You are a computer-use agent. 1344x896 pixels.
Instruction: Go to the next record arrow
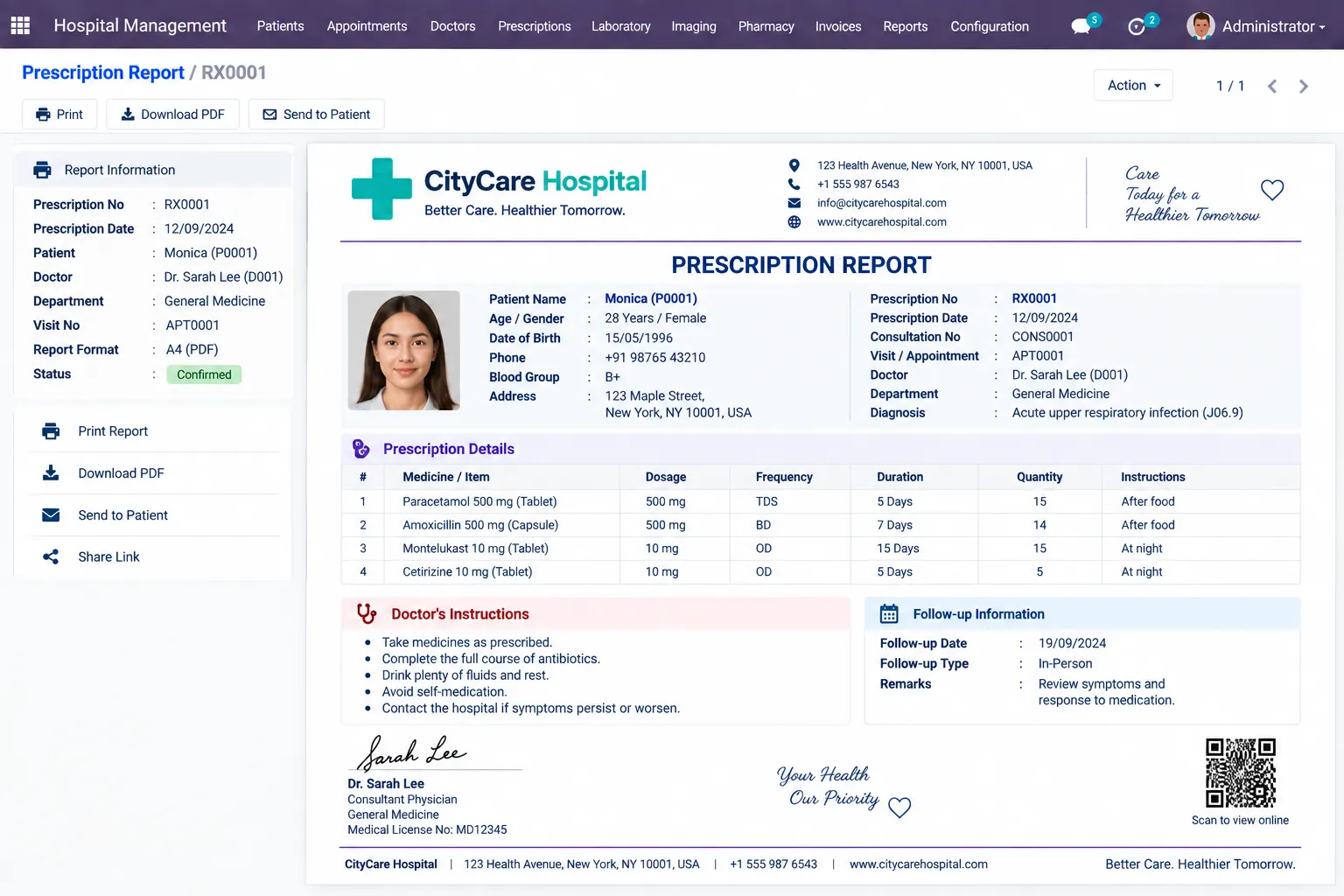point(1304,86)
